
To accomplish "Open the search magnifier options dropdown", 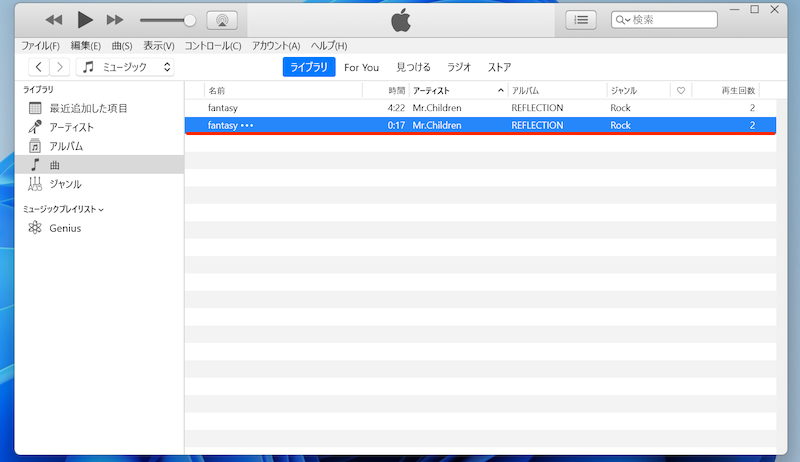I will point(624,20).
